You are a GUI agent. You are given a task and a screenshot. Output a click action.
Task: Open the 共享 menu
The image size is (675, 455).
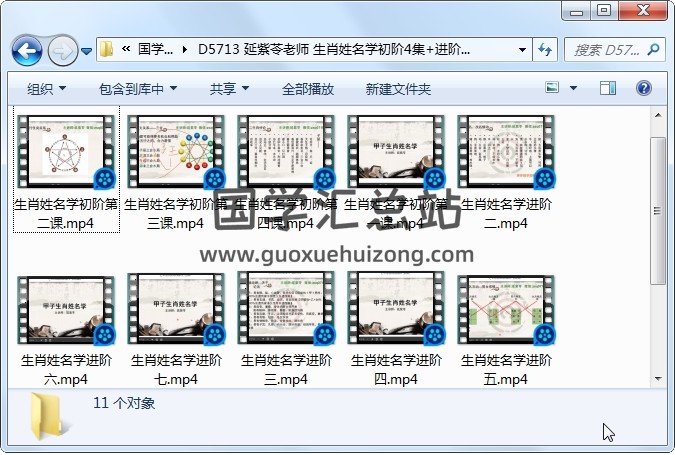tap(229, 89)
